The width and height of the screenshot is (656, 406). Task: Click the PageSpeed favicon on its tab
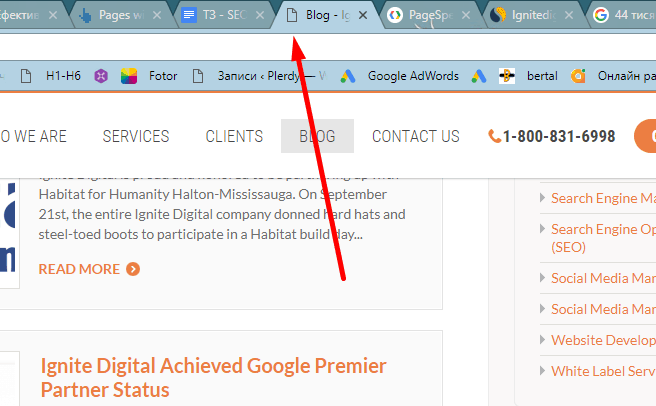pos(395,15)
